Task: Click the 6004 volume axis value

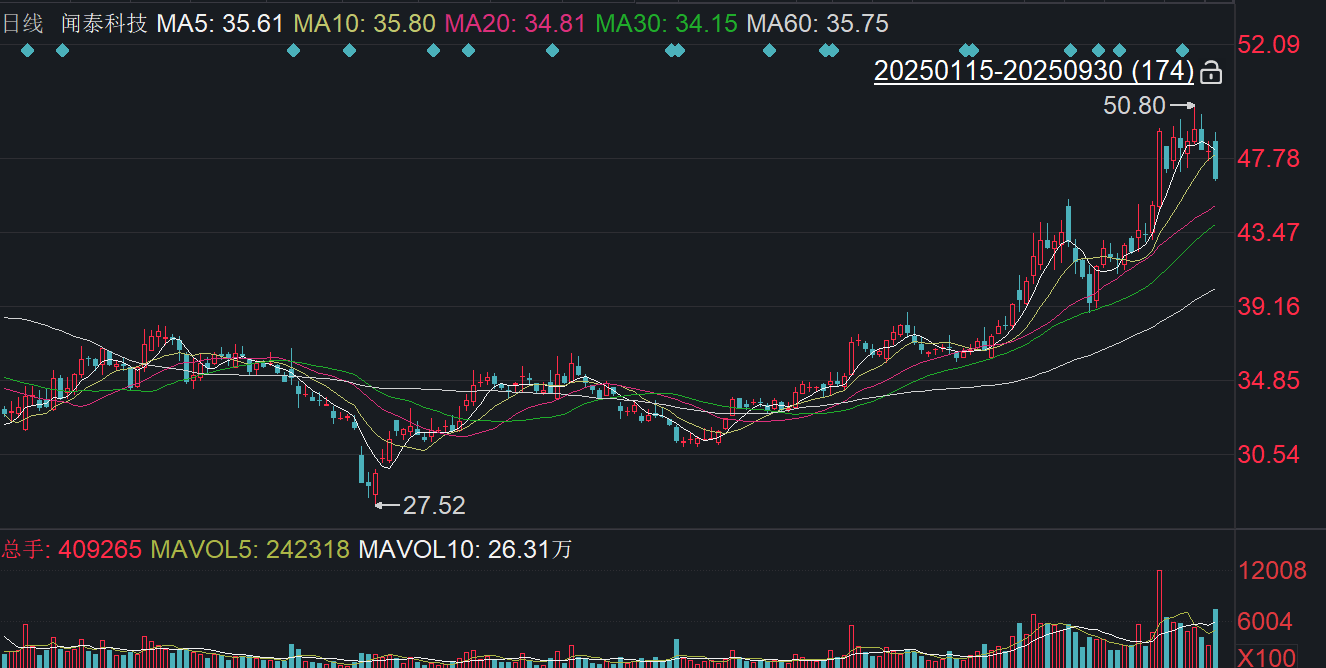Action: click(1266, 622)
